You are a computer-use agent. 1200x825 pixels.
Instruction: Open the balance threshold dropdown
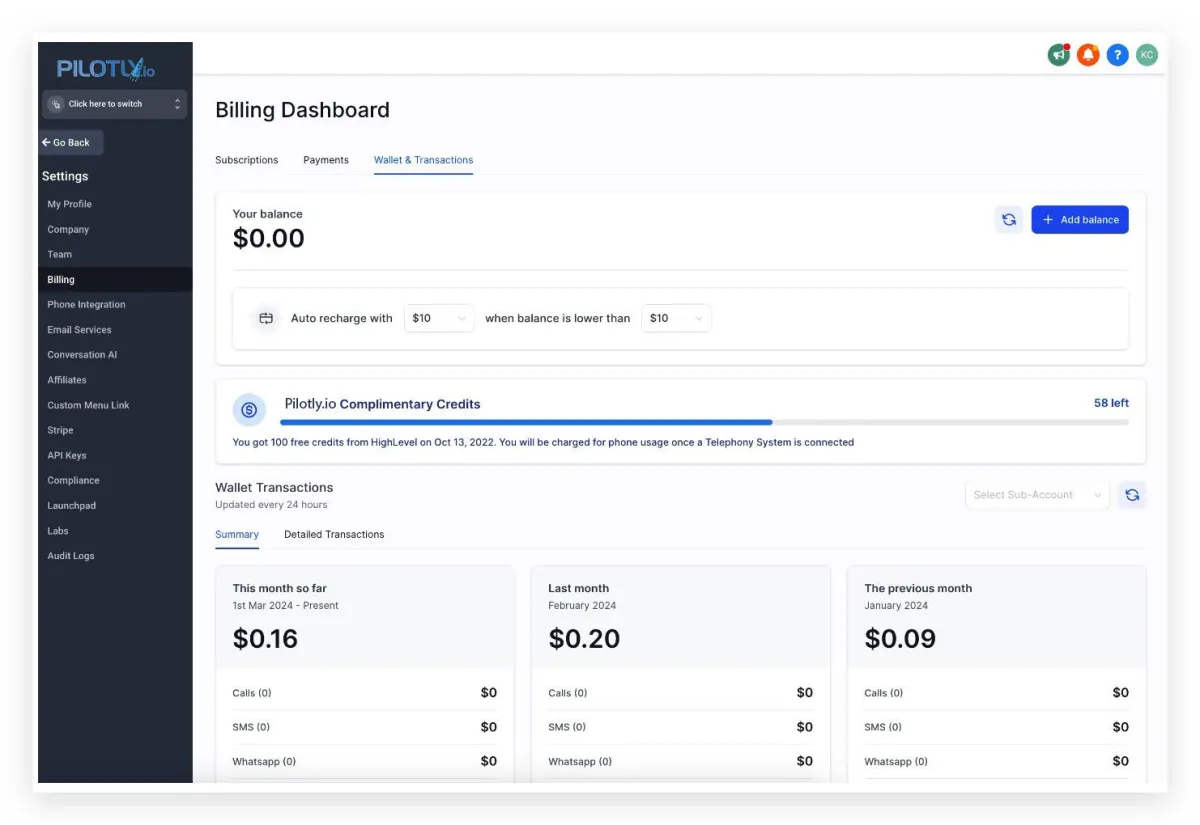coord(676,318)
